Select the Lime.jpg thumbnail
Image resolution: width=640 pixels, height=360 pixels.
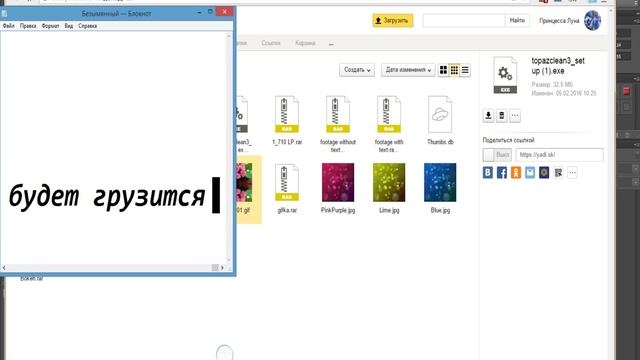(389, 182)
